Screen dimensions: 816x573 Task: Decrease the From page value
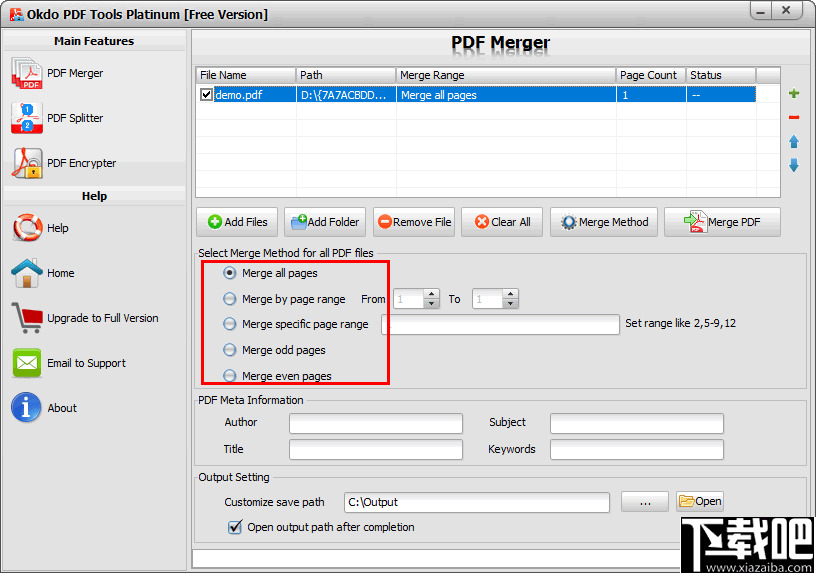pos(431,303)
